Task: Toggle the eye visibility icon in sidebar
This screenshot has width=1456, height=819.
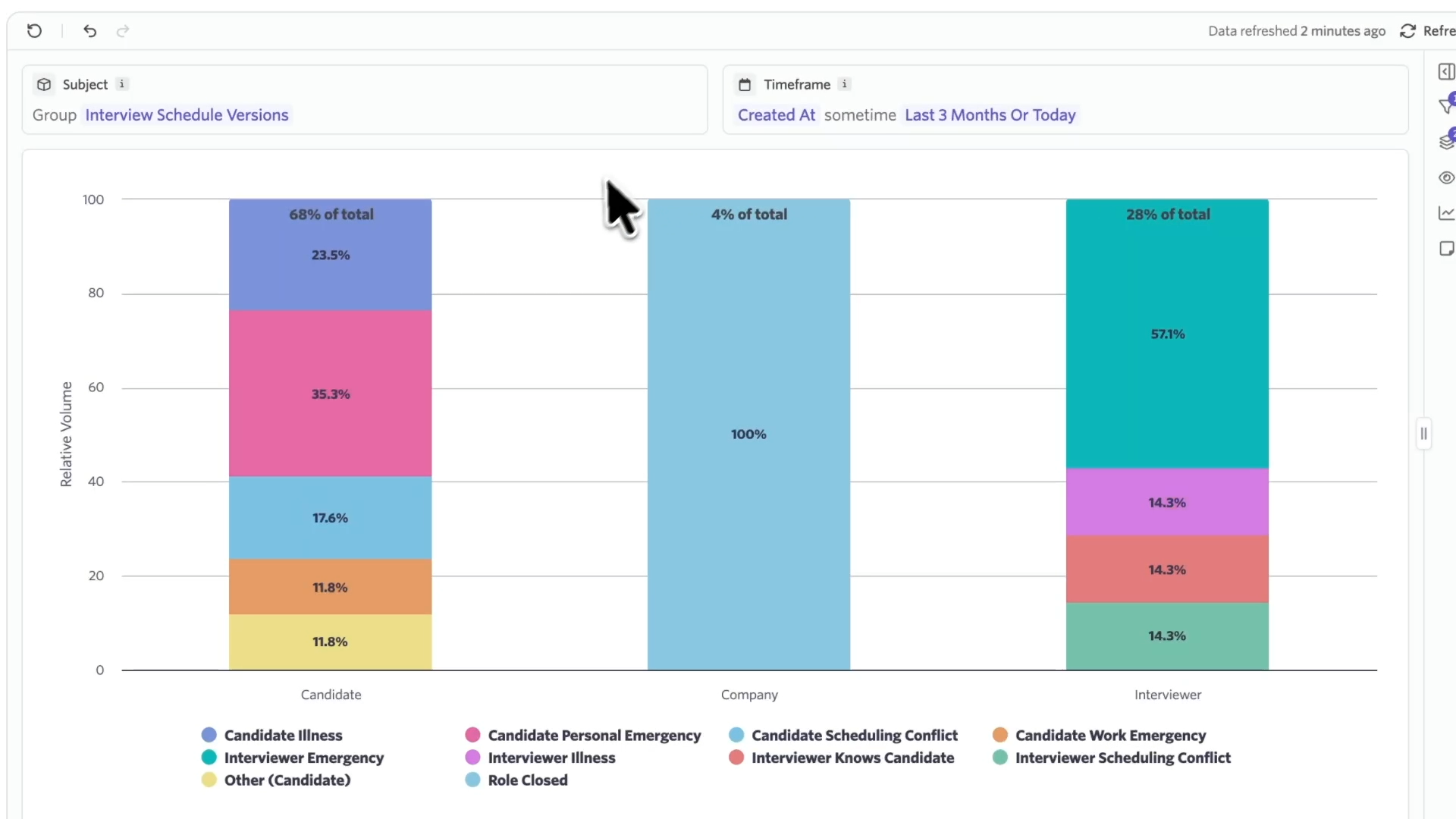Action: pos(1446,177)
